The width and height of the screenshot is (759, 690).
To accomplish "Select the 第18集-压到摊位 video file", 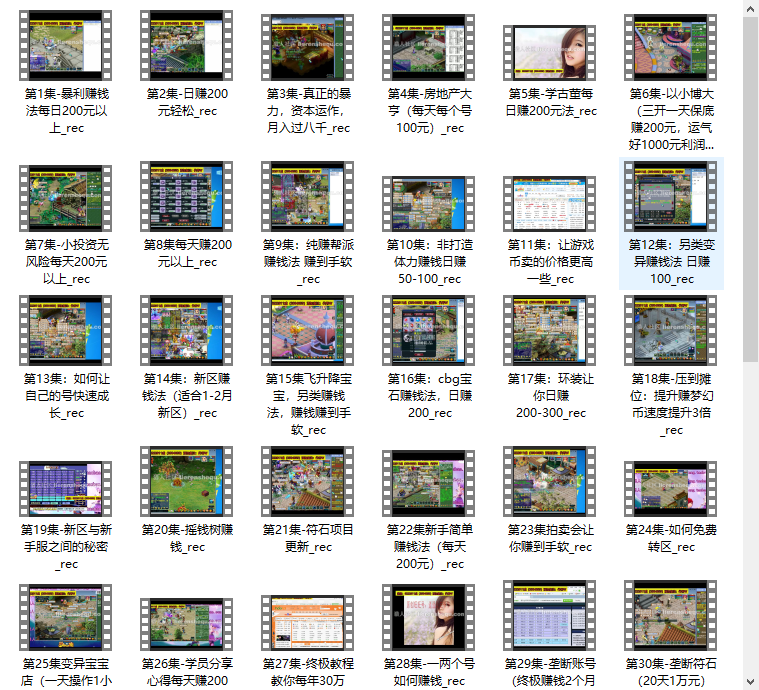I will click(671, 330).
